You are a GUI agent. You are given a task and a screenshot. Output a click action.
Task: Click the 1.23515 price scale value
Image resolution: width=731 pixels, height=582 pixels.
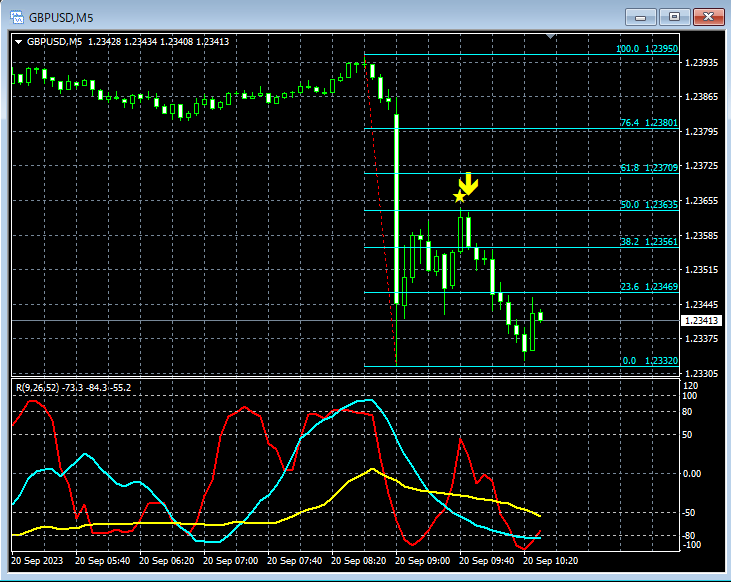[701, 270]
